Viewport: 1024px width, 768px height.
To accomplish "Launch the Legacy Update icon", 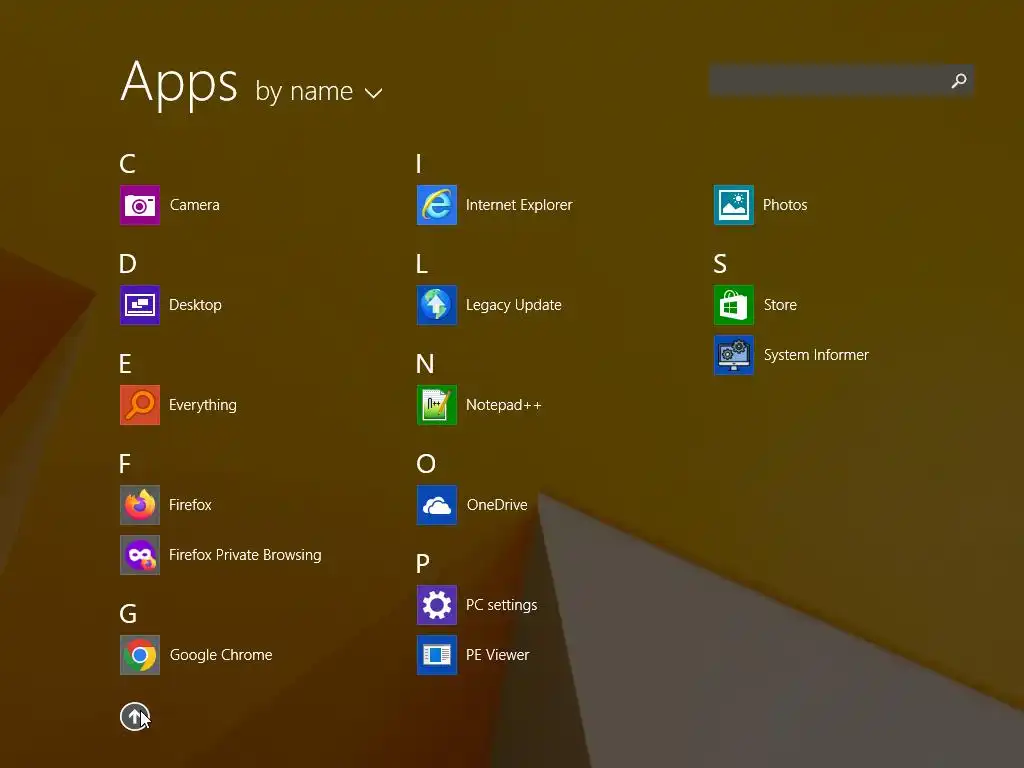I will coord(437,305).
